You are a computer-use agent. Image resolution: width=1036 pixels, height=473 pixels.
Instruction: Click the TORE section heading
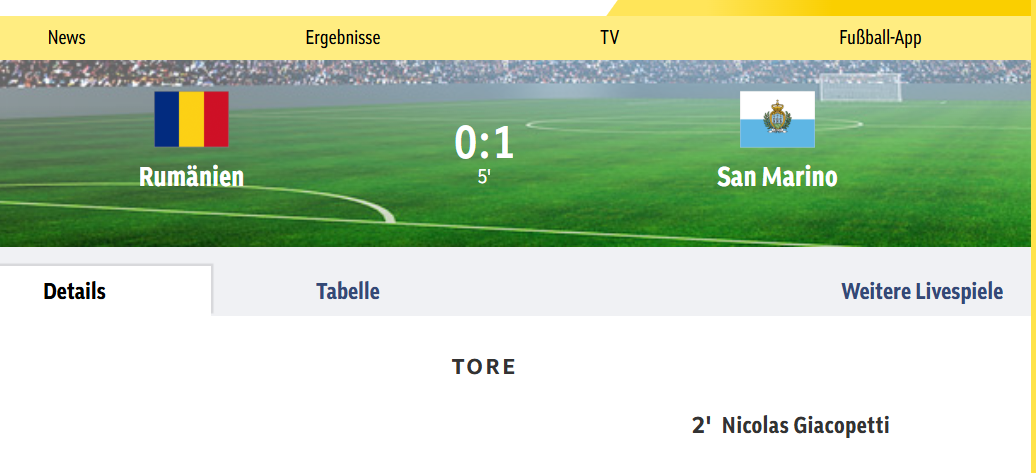coord(484,367)
